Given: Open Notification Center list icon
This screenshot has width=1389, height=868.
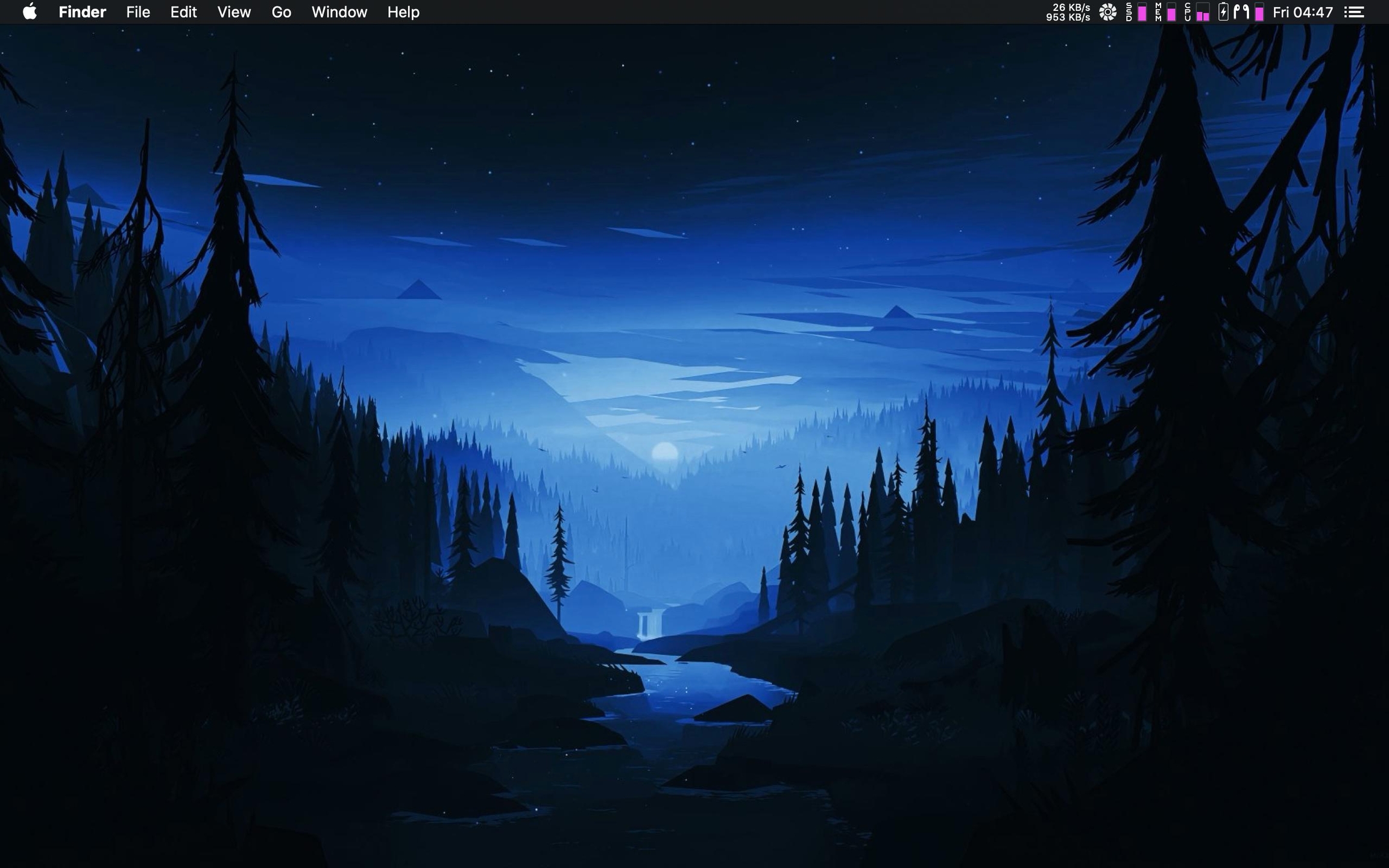Looking at the screenshot, I should 1354,12.
